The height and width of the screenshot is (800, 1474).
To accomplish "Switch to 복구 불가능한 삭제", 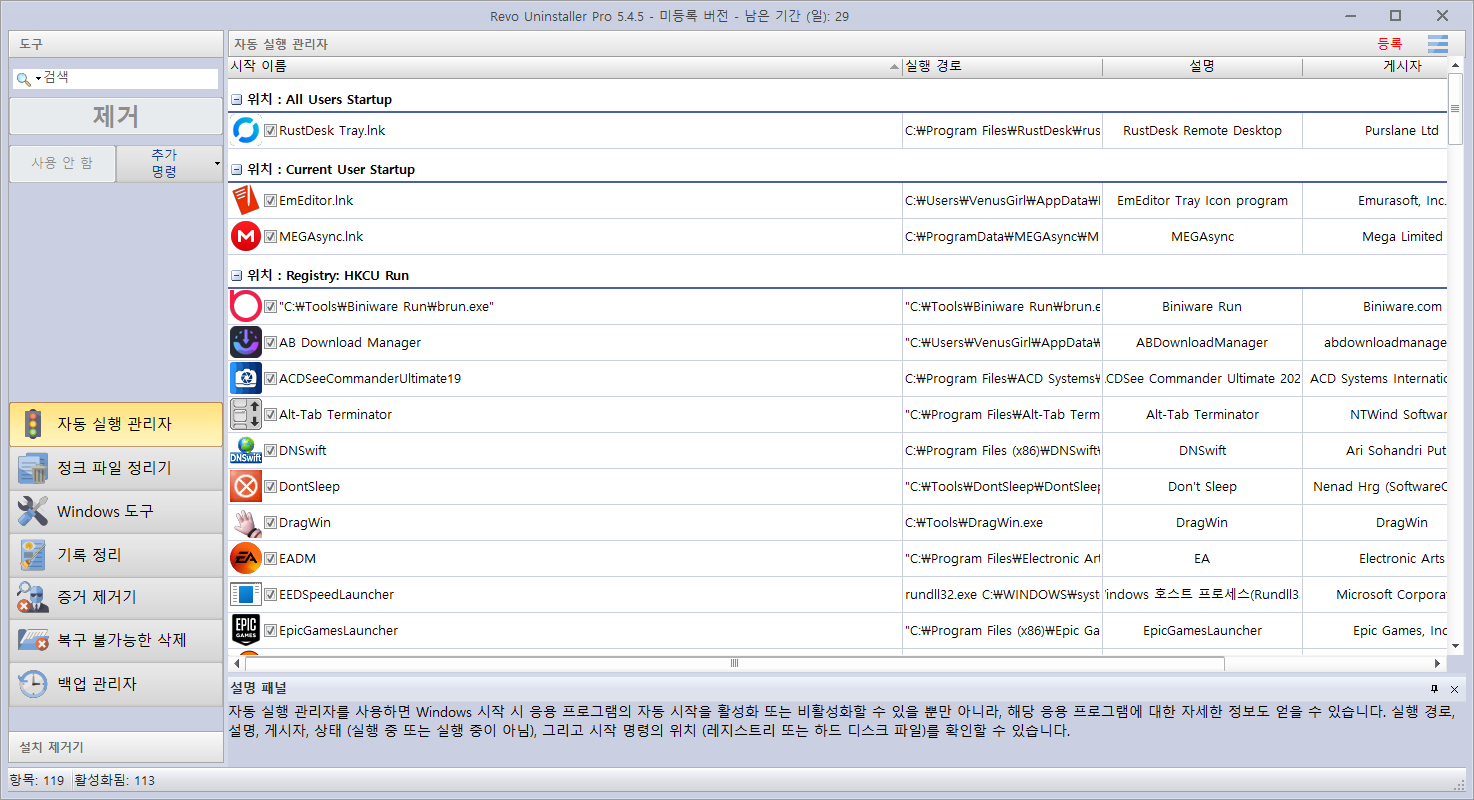I will 116,640.
